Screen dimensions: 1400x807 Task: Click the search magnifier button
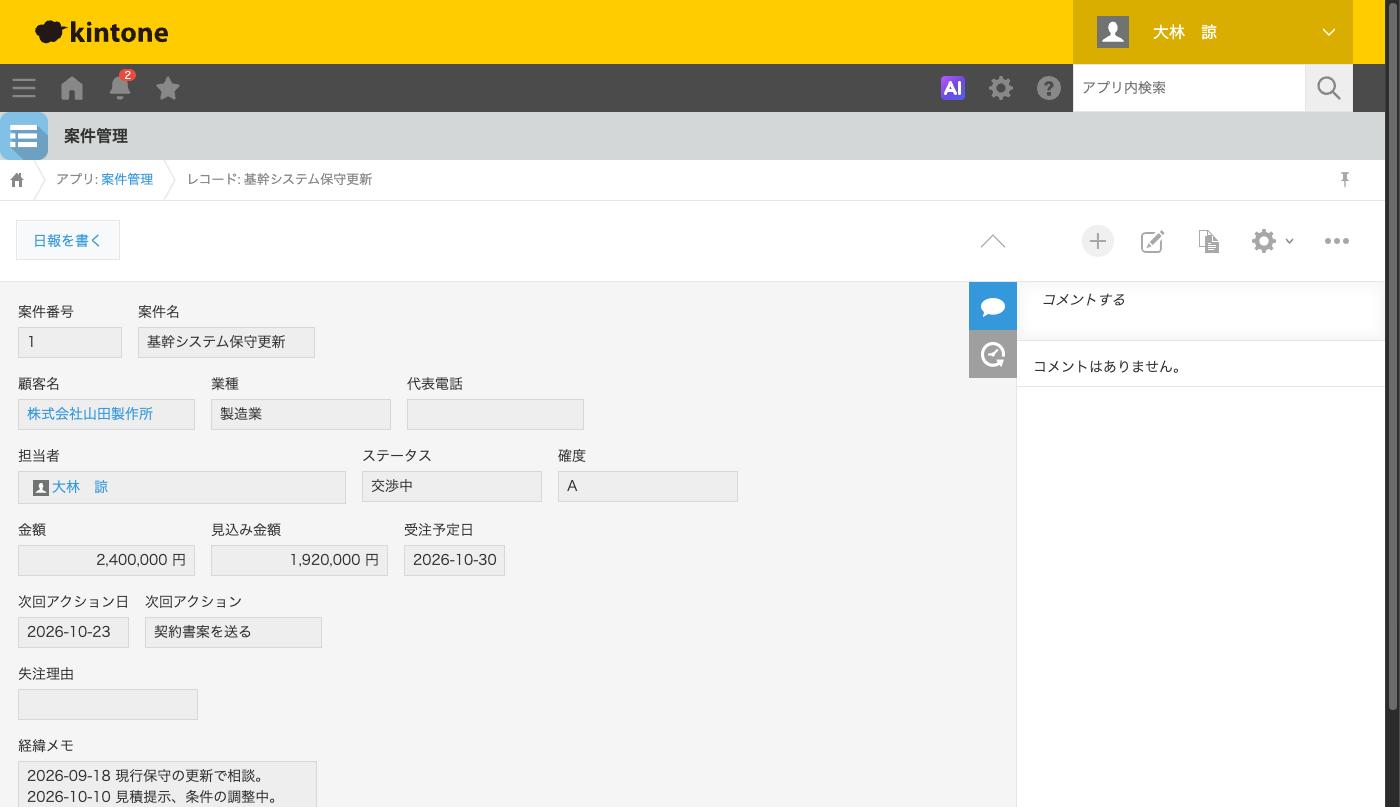1329,88
